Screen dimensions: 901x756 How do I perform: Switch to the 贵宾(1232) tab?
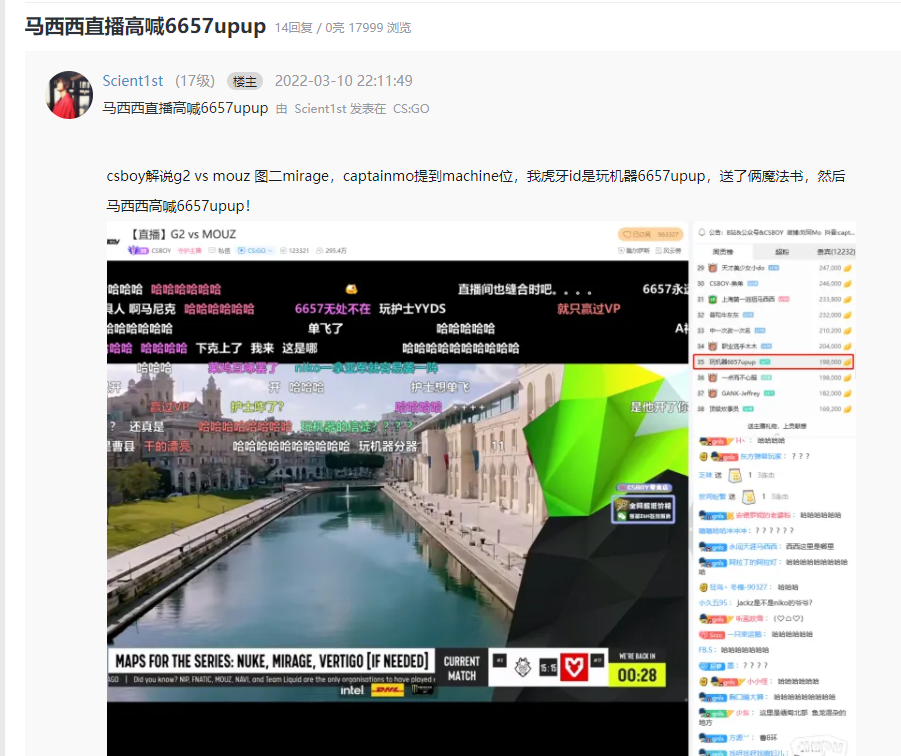(835, 251)
